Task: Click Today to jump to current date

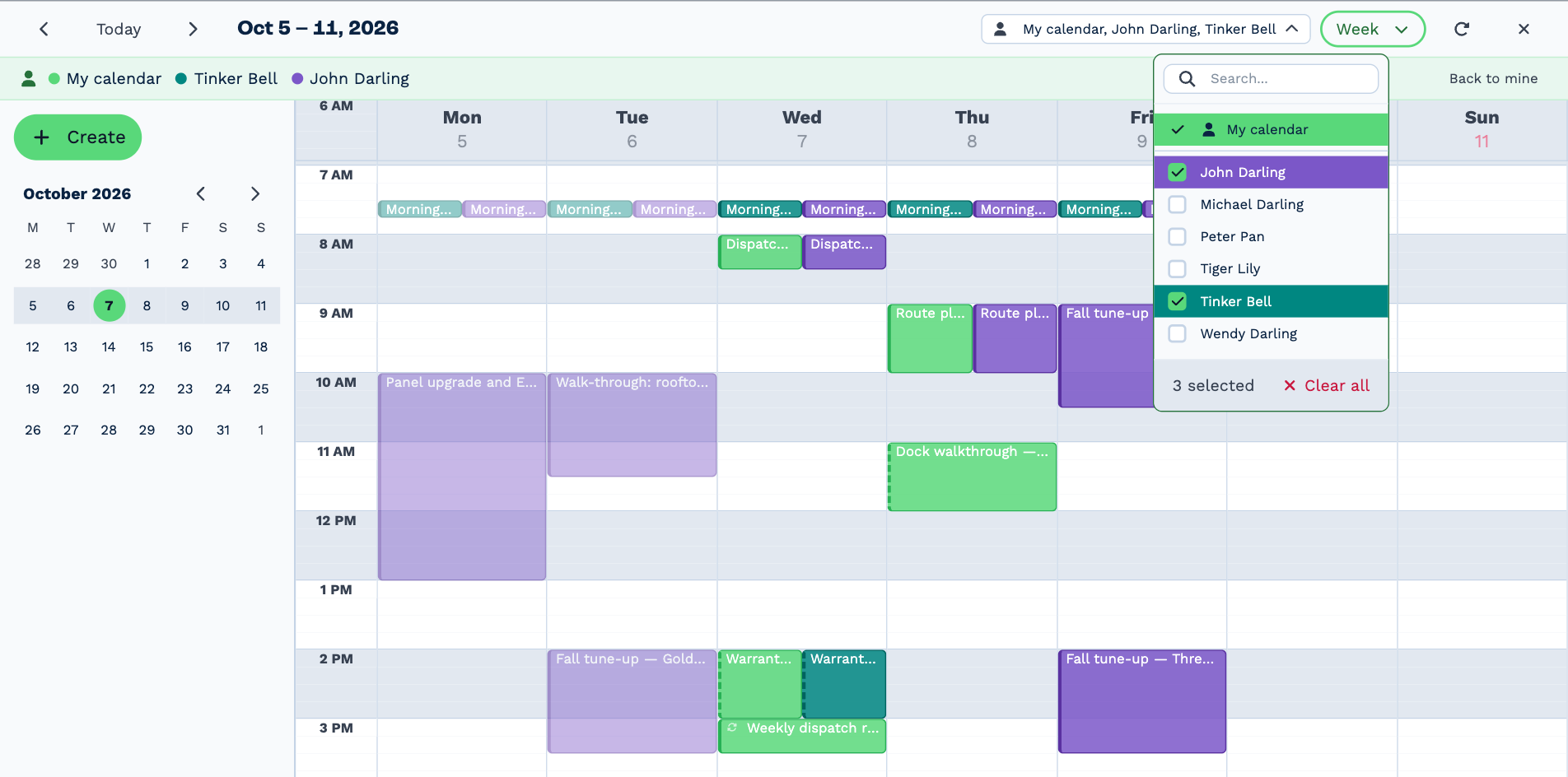Action: [x=119, y=29]
